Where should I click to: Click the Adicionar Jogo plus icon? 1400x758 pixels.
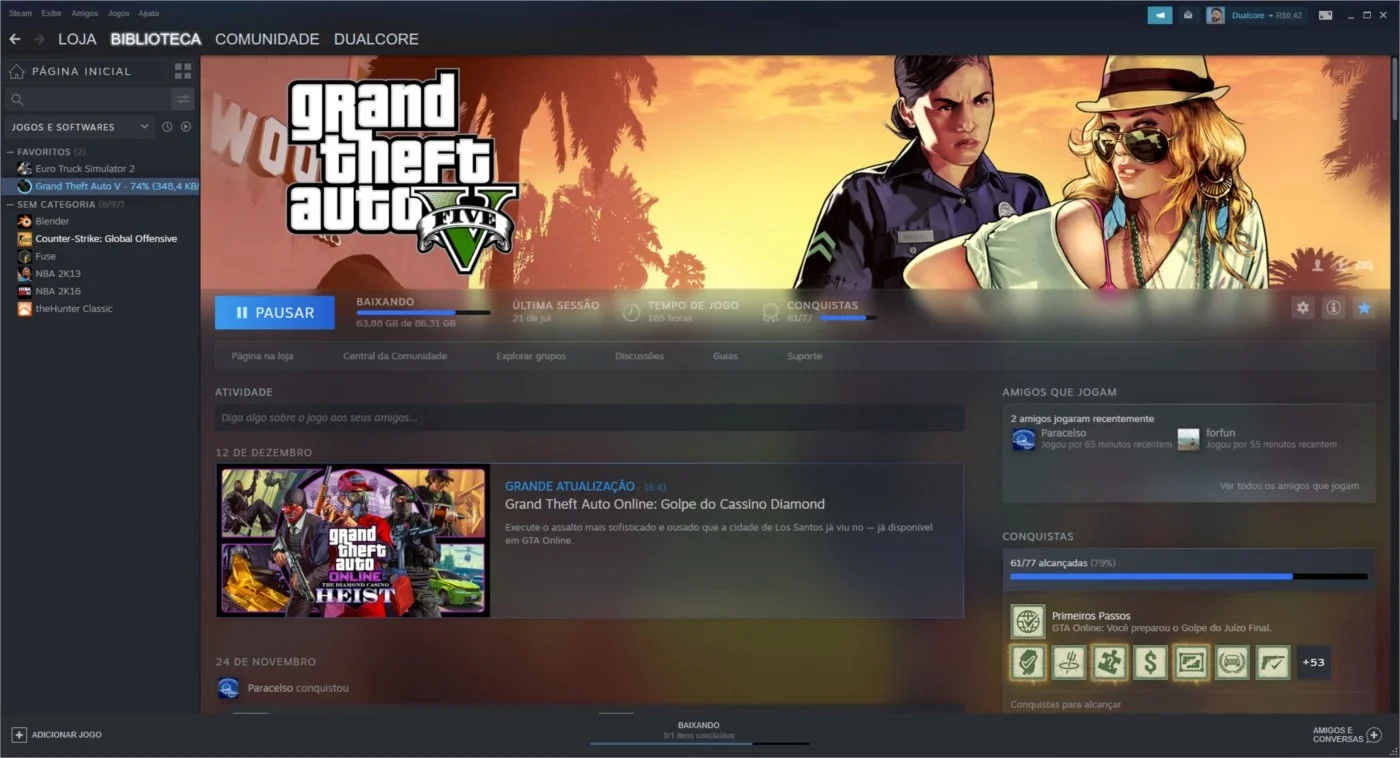click(19, 734)
